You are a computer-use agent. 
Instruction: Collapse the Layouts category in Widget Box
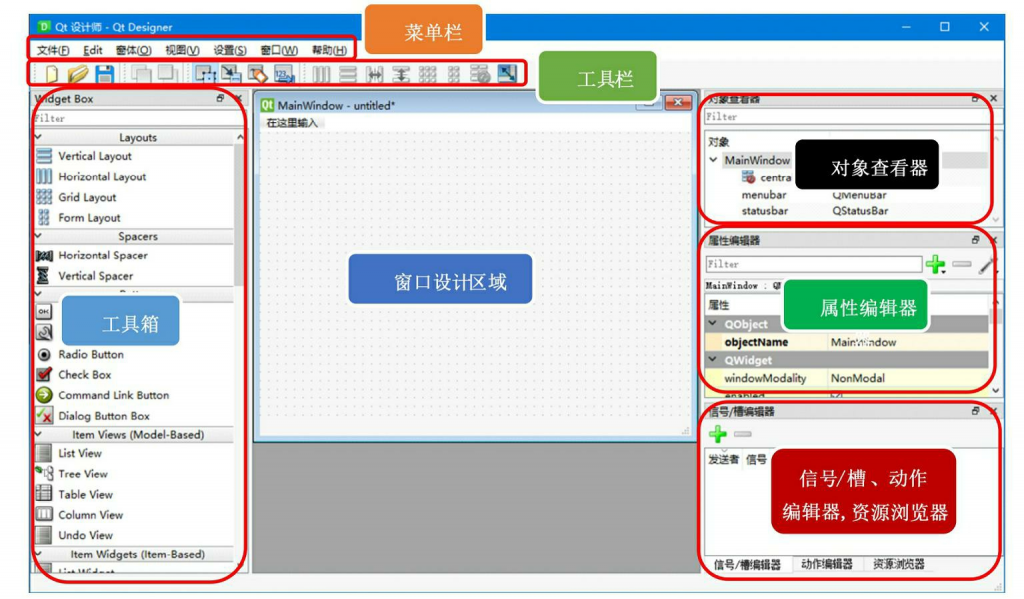coord(38,138)
